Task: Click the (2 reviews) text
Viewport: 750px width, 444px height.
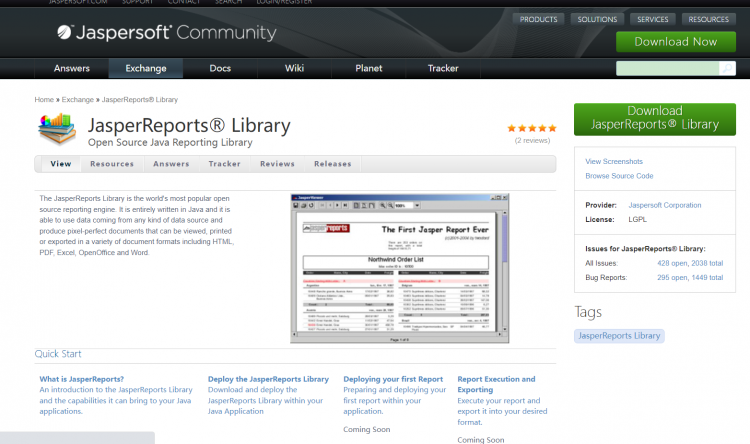Action: [x=532, y=141]
